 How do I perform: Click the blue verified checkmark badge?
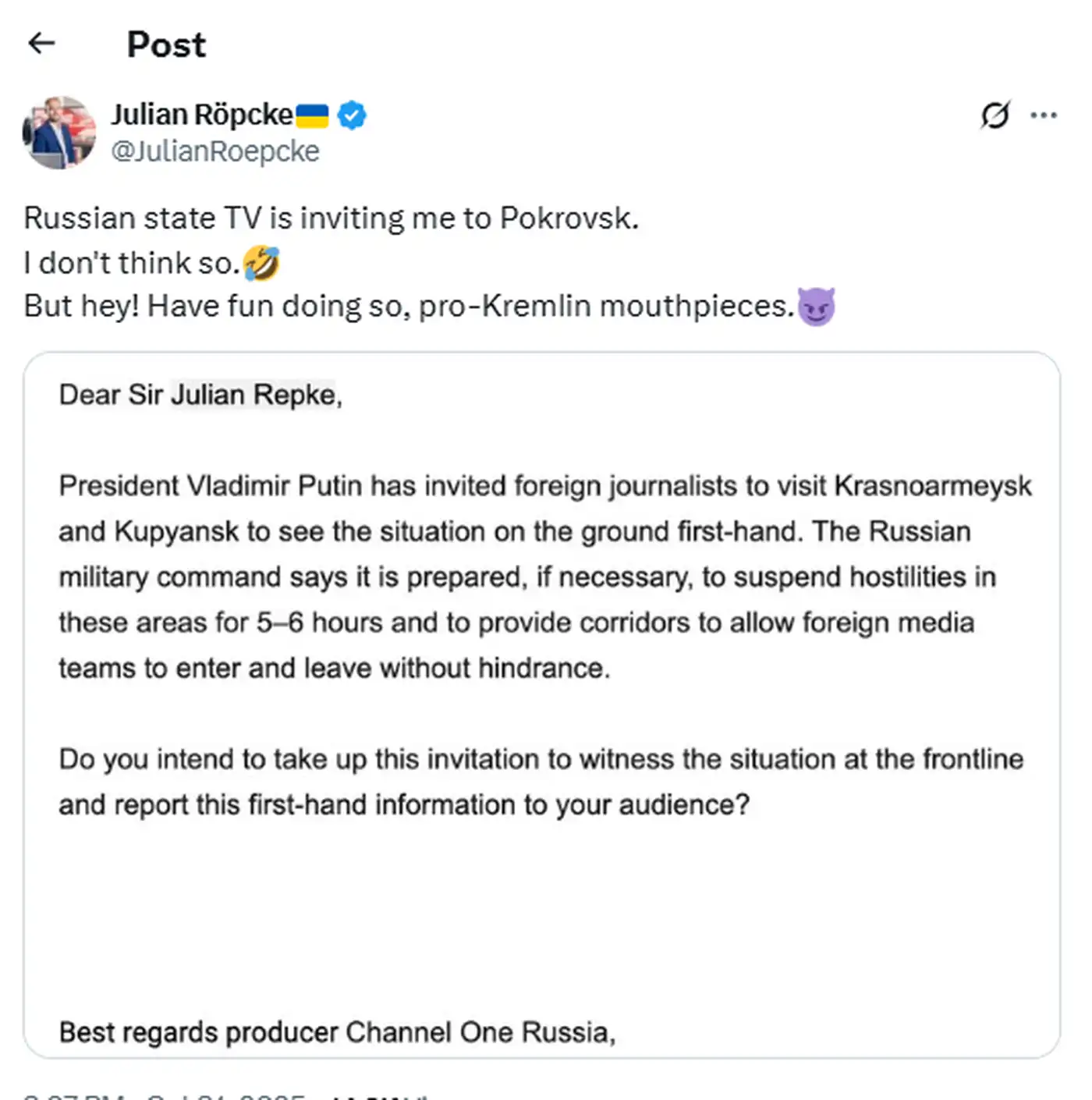tap(352, 115)
